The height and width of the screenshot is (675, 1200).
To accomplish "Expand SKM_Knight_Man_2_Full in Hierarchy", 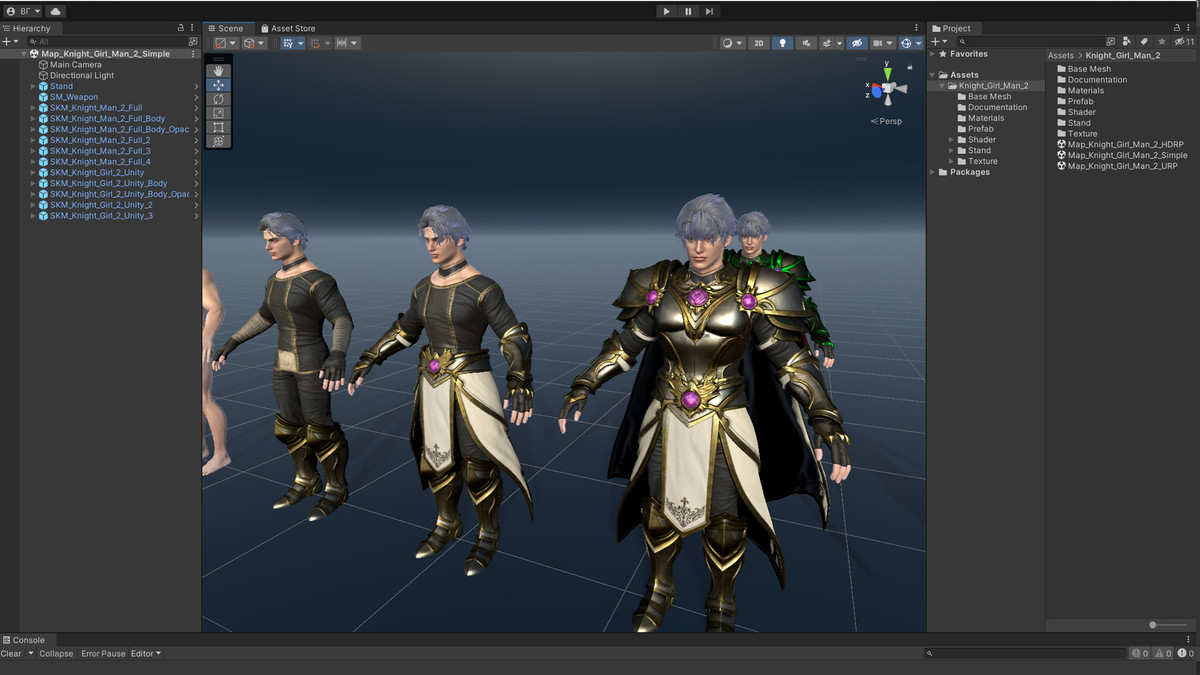I will 33,108.
